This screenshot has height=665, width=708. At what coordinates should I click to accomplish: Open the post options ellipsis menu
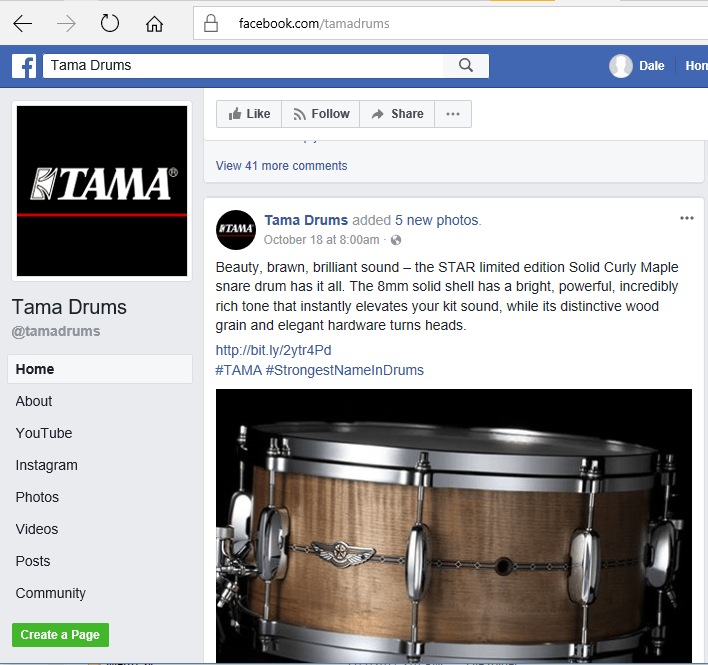pyautogui.click(x=687, y=218)
